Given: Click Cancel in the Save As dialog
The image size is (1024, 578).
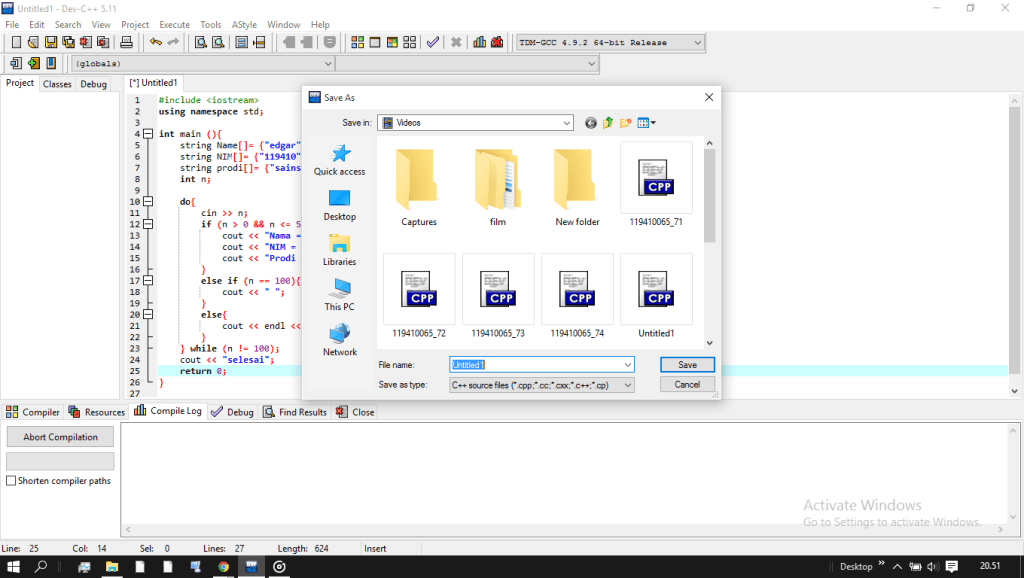Looking at the screenshot, I should [x=687, y=385].
